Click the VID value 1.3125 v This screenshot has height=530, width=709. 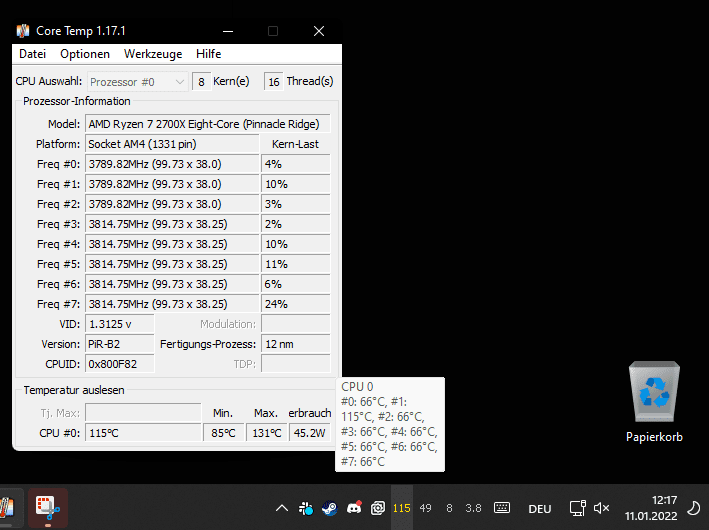click(120, 324)
